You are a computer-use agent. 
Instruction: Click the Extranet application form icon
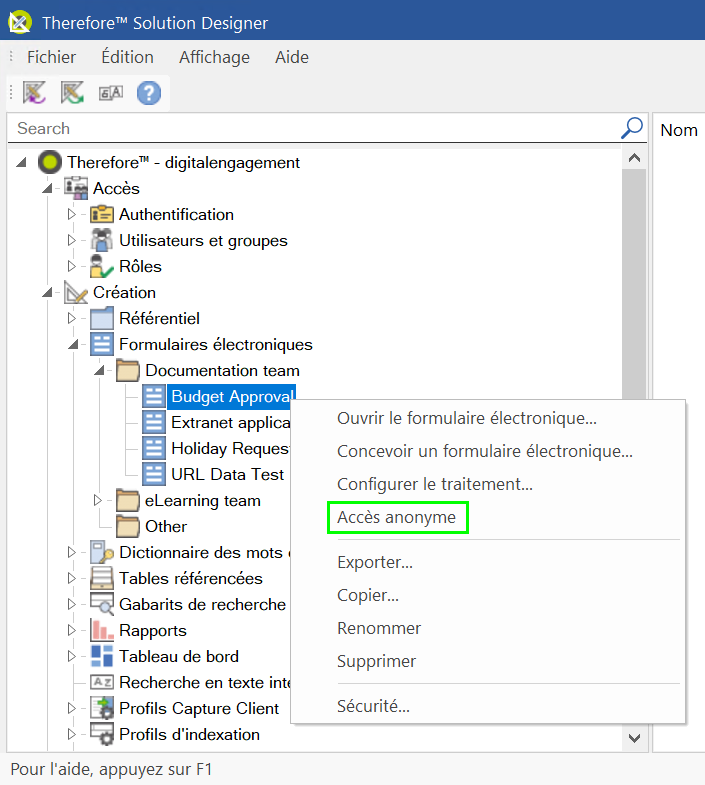click(x=154, y=423)
